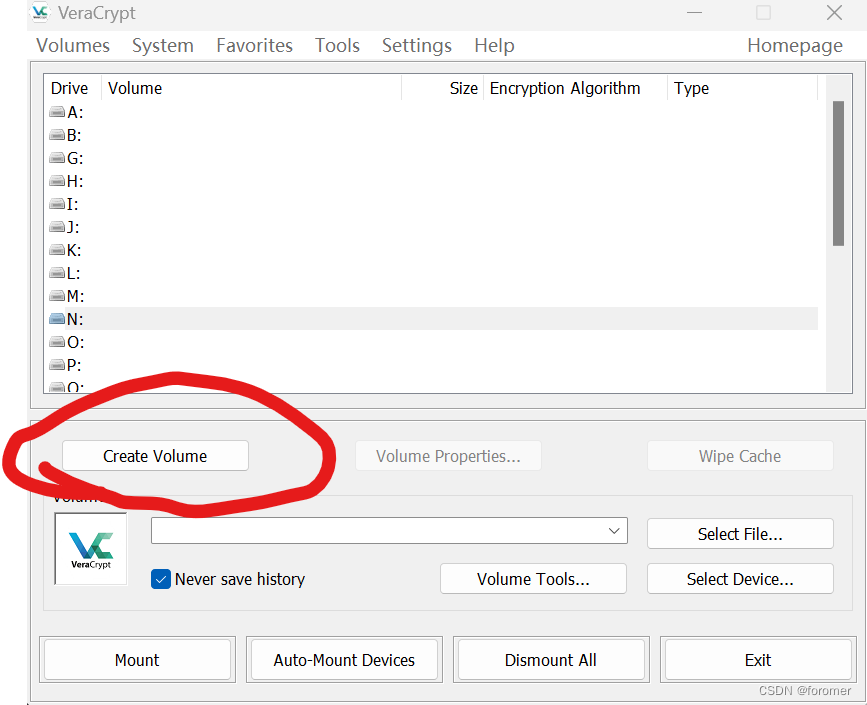The image size is (867, 705).
Task: Open the Tools menu
Action: coord(337,45)
